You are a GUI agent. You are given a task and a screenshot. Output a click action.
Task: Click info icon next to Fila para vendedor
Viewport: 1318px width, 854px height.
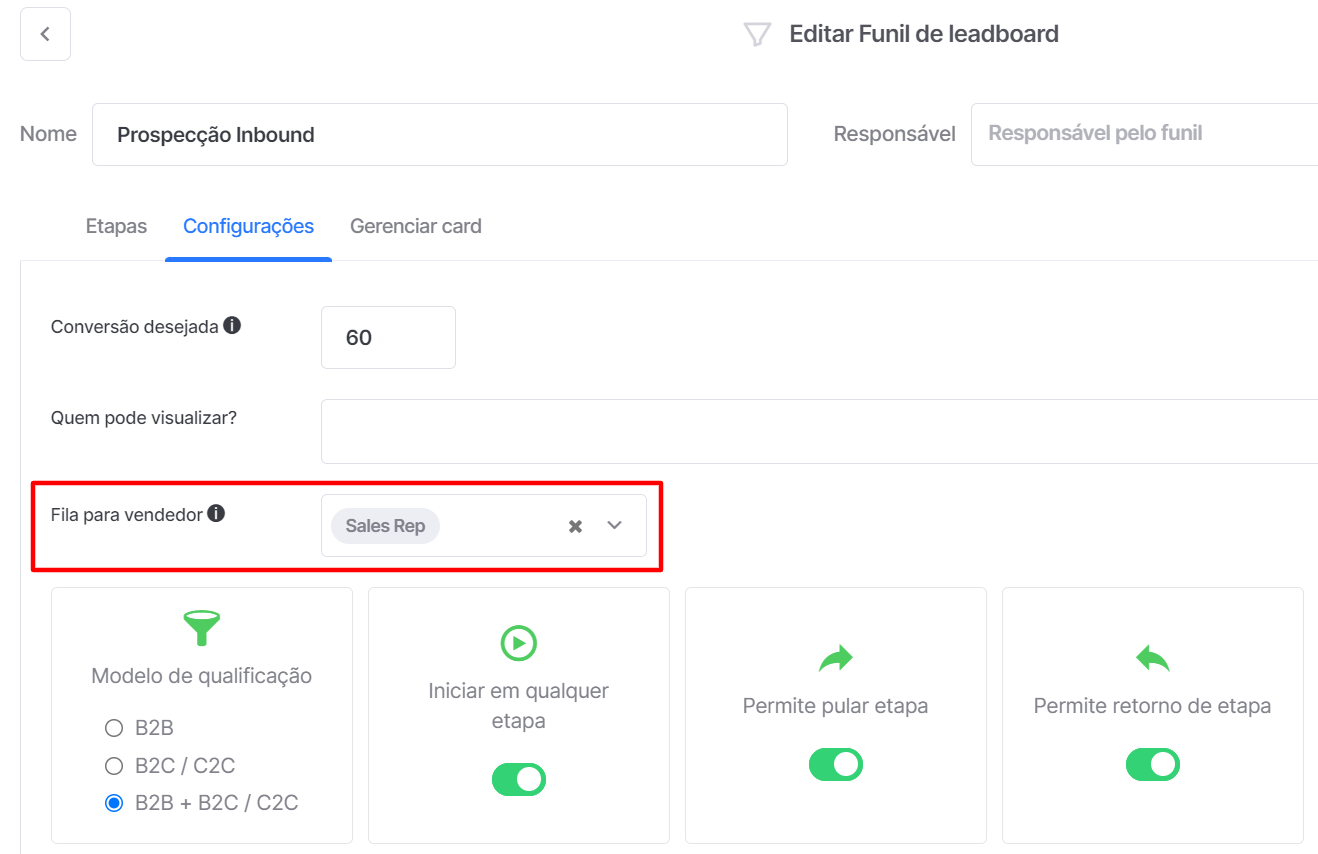[x=216, y=514]
